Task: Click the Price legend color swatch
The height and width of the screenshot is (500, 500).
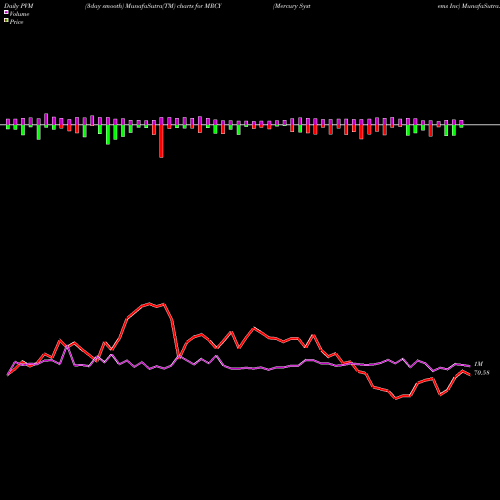Action: [x=6, y=21]
